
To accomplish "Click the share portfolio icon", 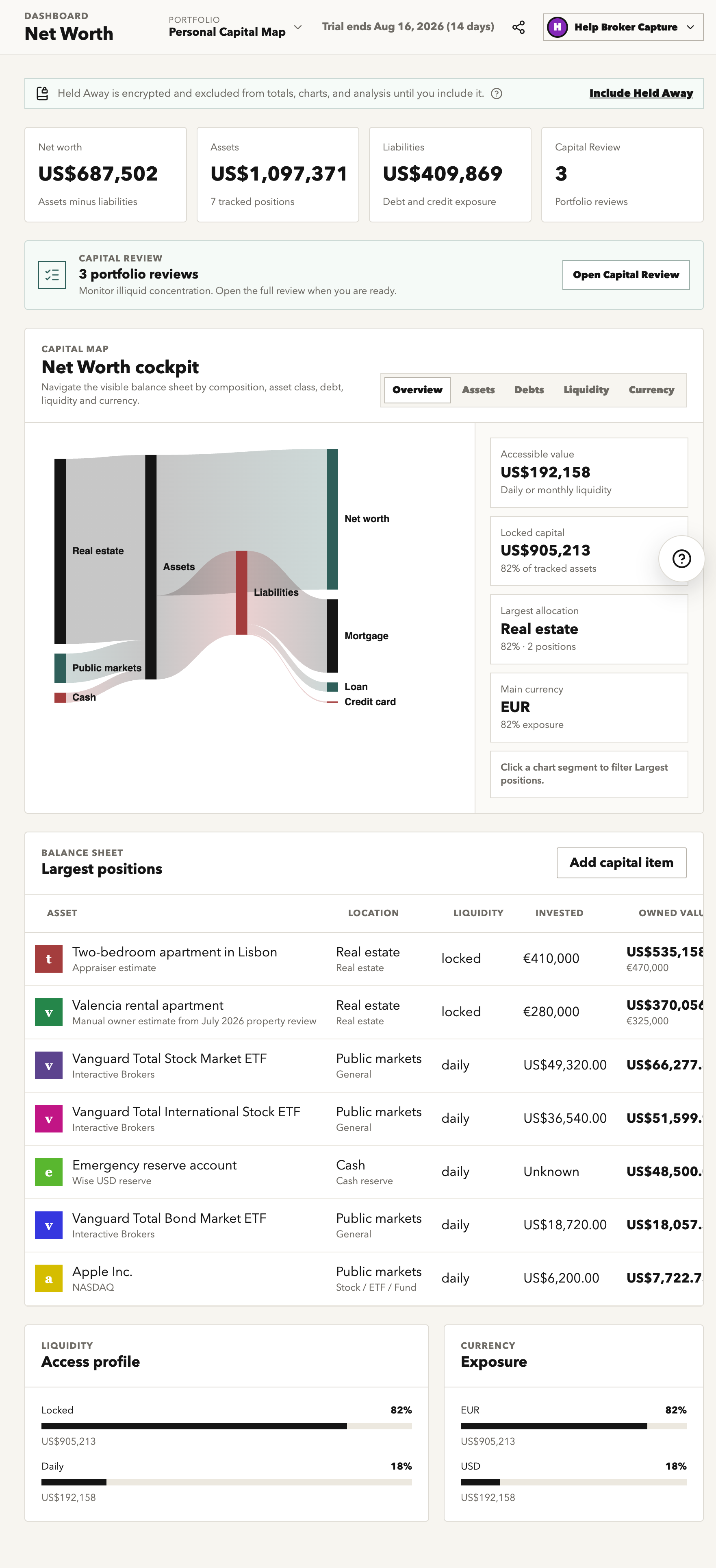I will pyautogui.click(x=518, y=27).
